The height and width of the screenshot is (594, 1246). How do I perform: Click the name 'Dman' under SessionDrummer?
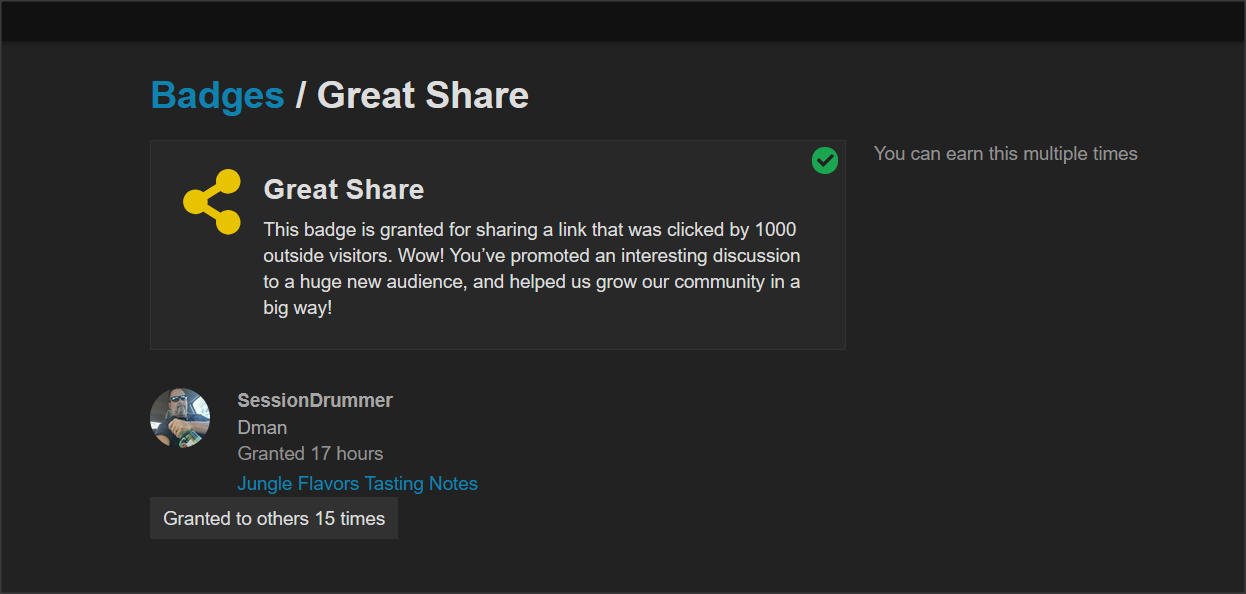262,427
